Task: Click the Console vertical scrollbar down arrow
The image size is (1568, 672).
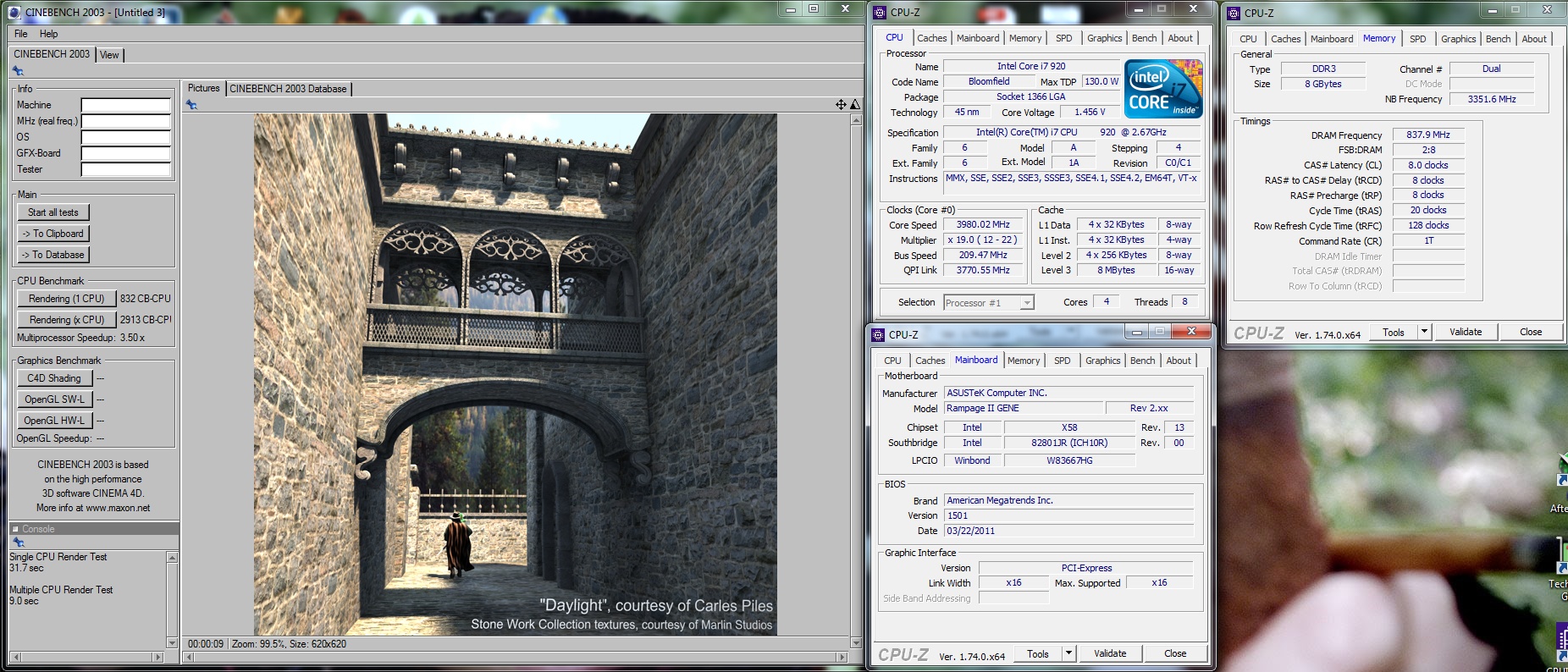Action: tap(173, 643)
